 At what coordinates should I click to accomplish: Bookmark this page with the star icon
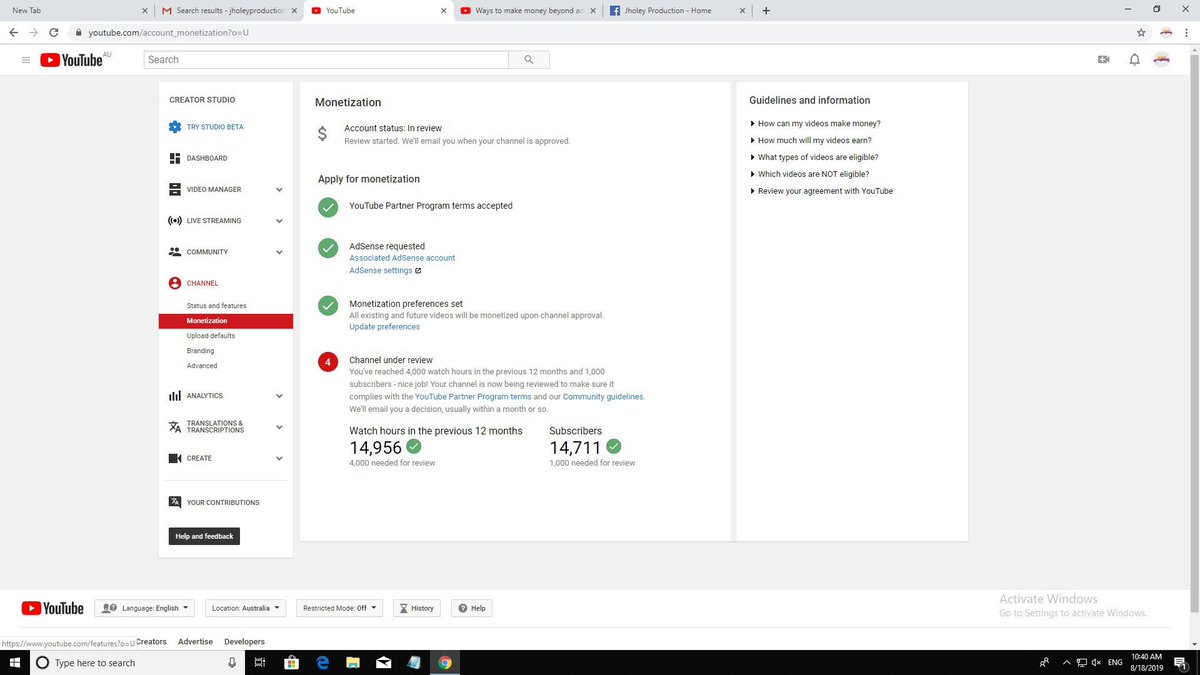click(1141, 32)
